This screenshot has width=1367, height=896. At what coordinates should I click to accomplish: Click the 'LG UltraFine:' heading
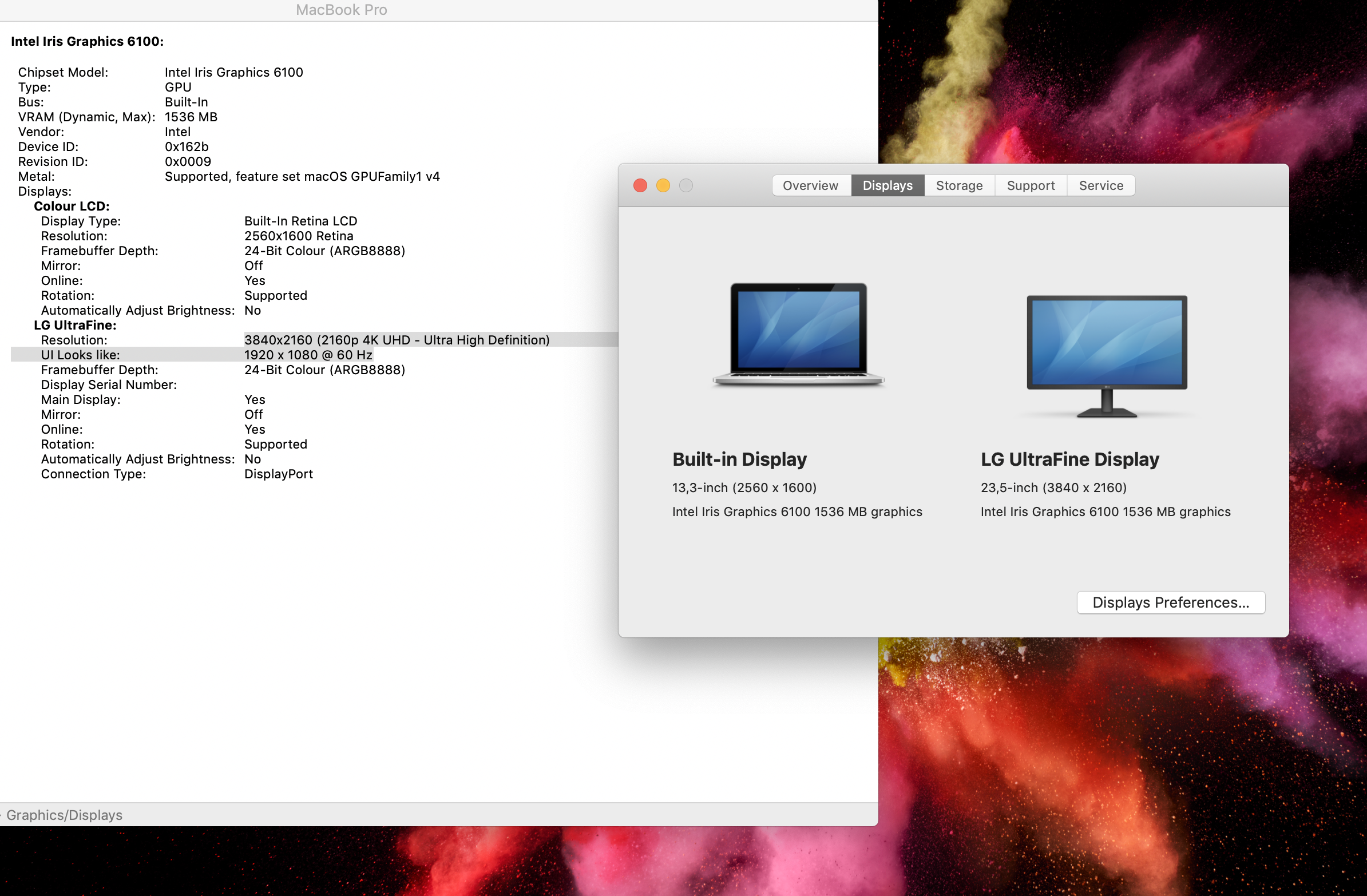(x=74, y=325)
